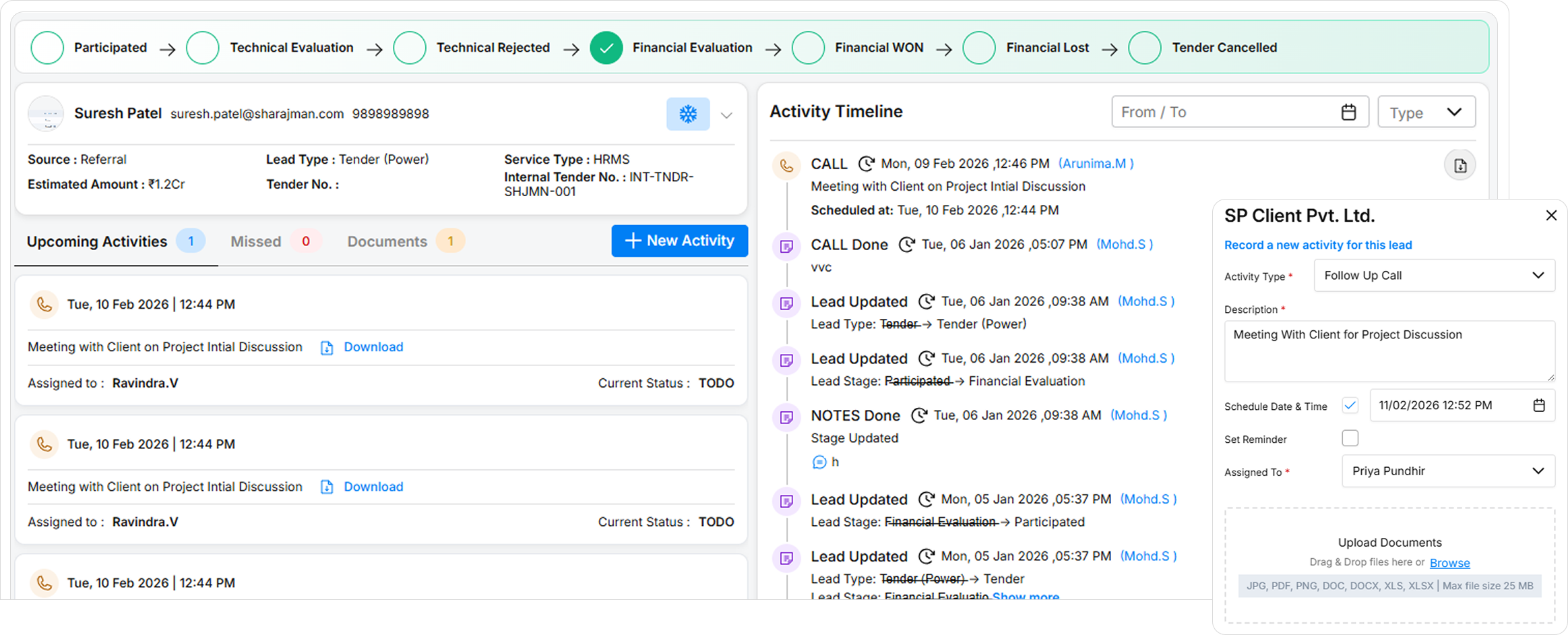The height and width of the screenshot is (635, 1568).
Task: Expand the timeline Type filter dropdown
Action: click(x=1426, y=112)
